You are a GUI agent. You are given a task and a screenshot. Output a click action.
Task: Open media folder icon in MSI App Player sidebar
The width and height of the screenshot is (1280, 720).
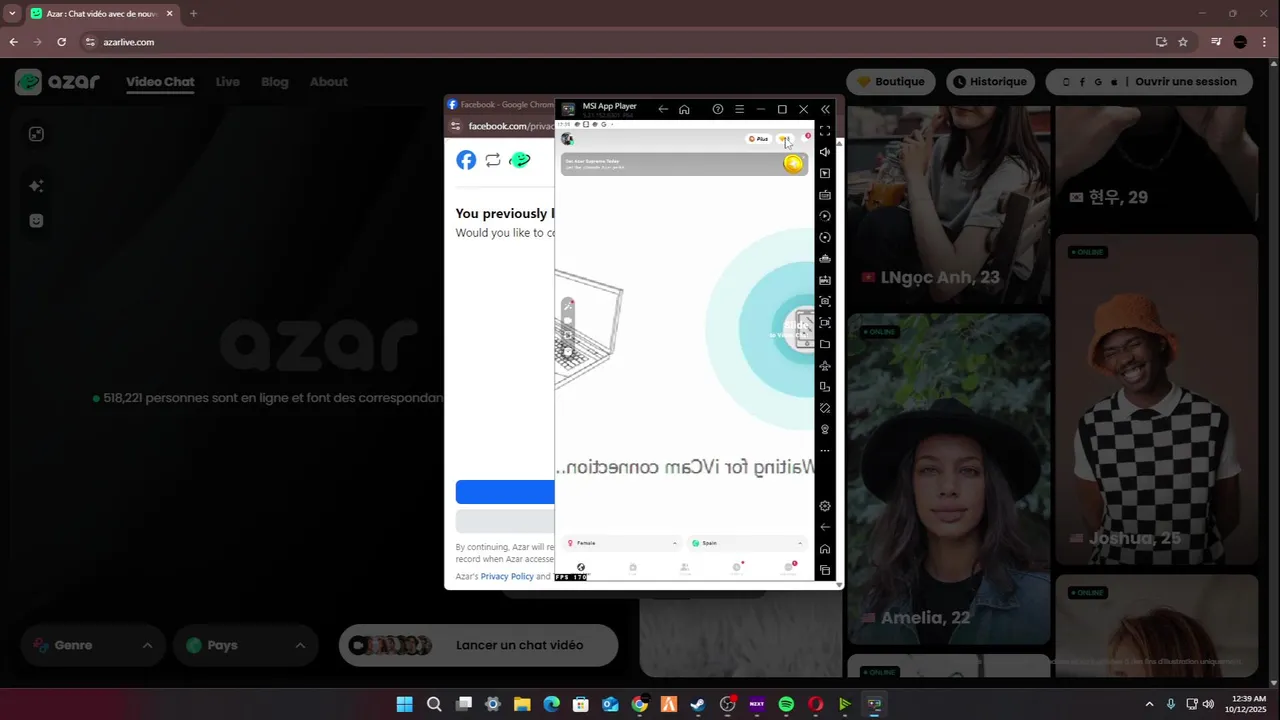click(825, 344)
